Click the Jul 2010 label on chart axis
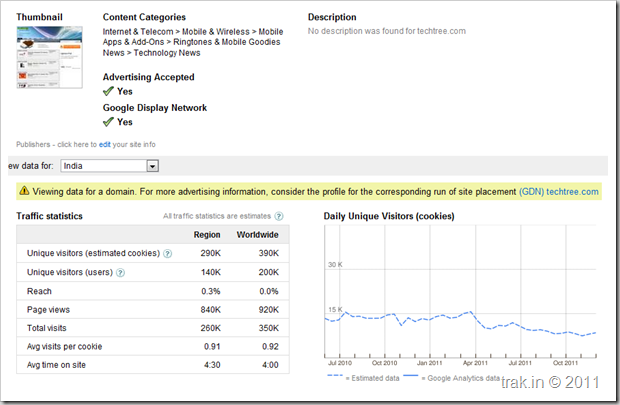This screenshot has height=405, width=620. [x=343, y=363]
